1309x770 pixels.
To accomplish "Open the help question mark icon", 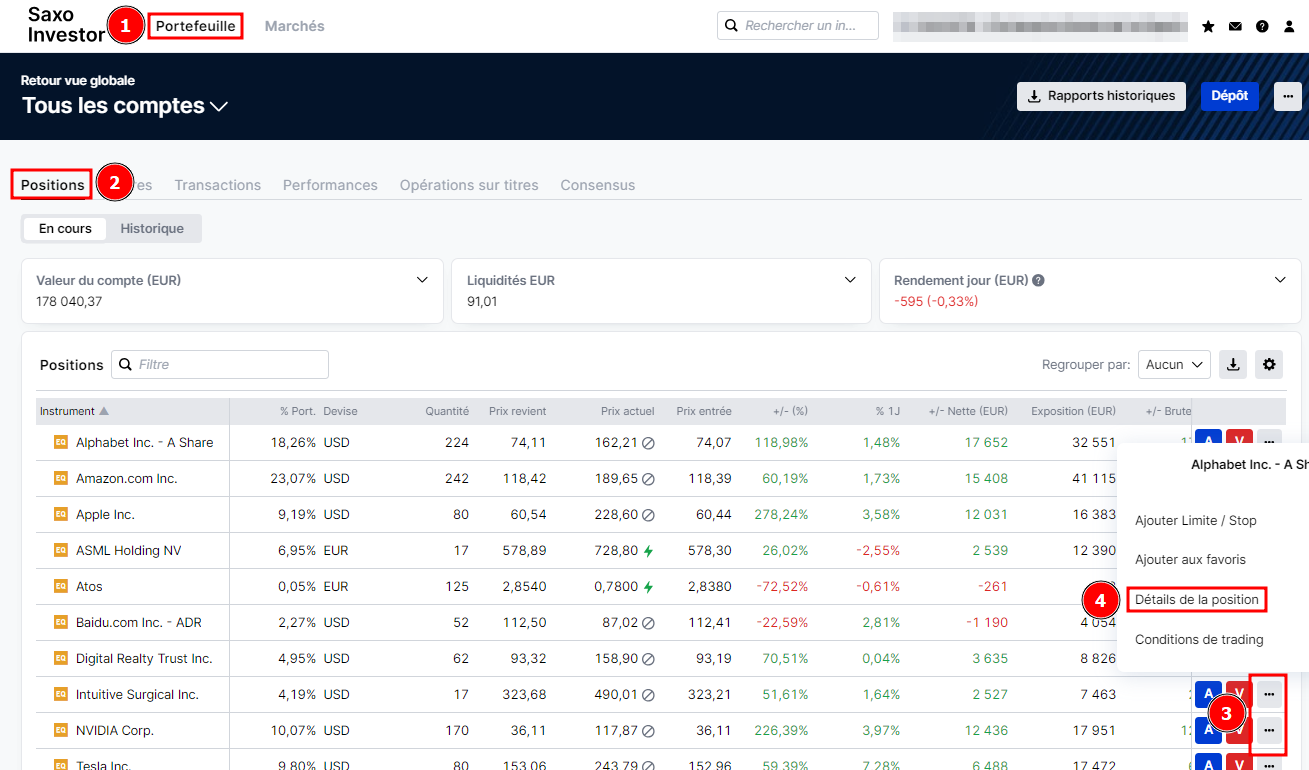I will click(x=1262, y=26).
